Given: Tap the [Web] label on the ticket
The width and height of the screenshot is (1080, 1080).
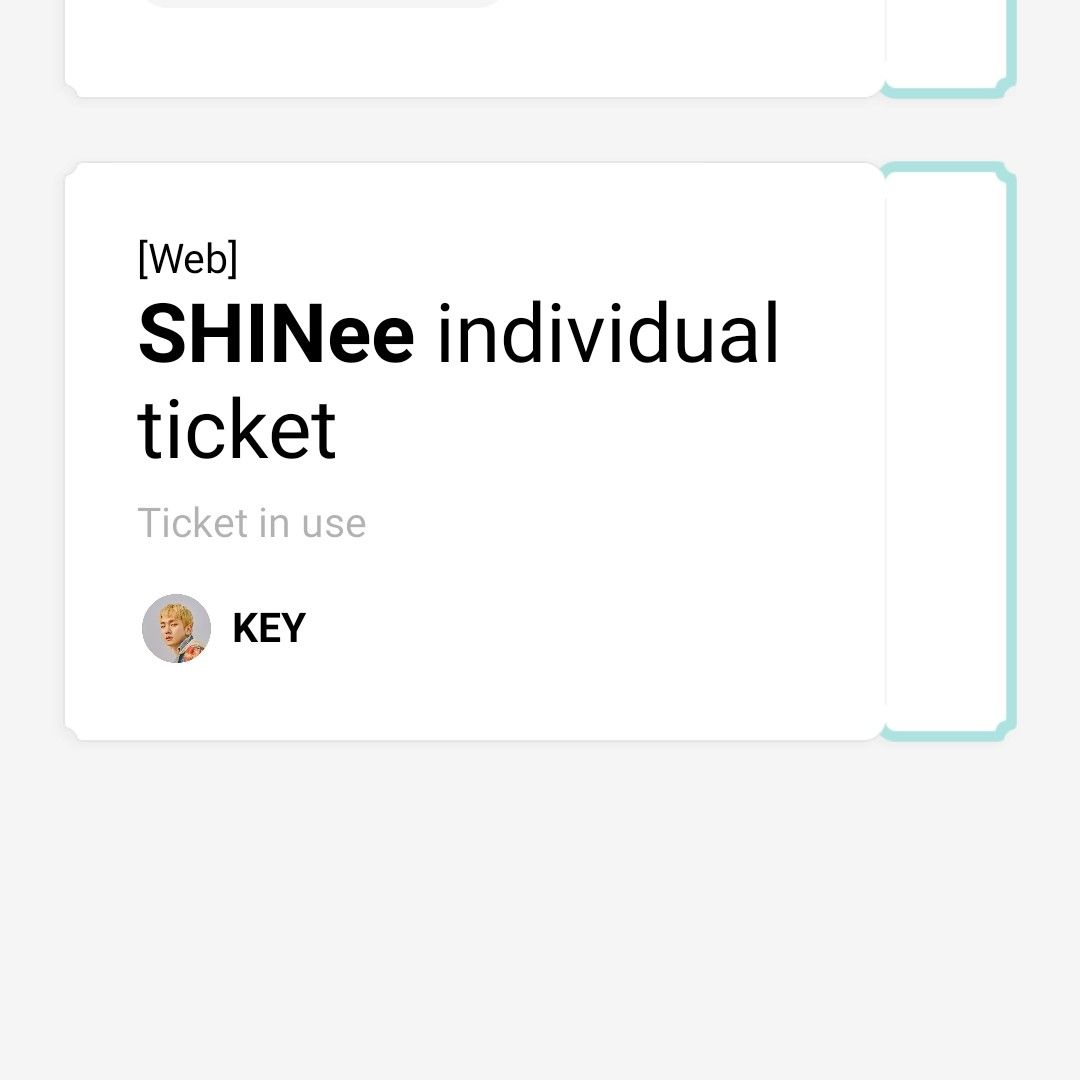Looking at the screenshot, I should pyautogui.click(x=187, y=259).
